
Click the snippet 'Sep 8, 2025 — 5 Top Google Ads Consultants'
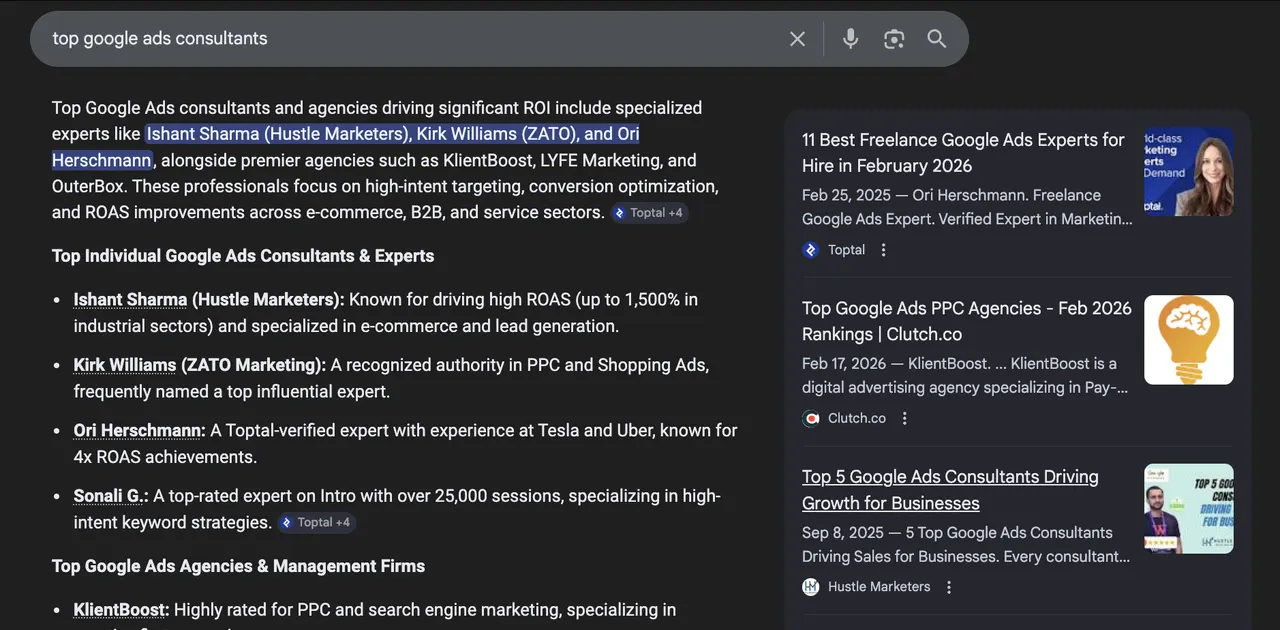tap(957, 532)
